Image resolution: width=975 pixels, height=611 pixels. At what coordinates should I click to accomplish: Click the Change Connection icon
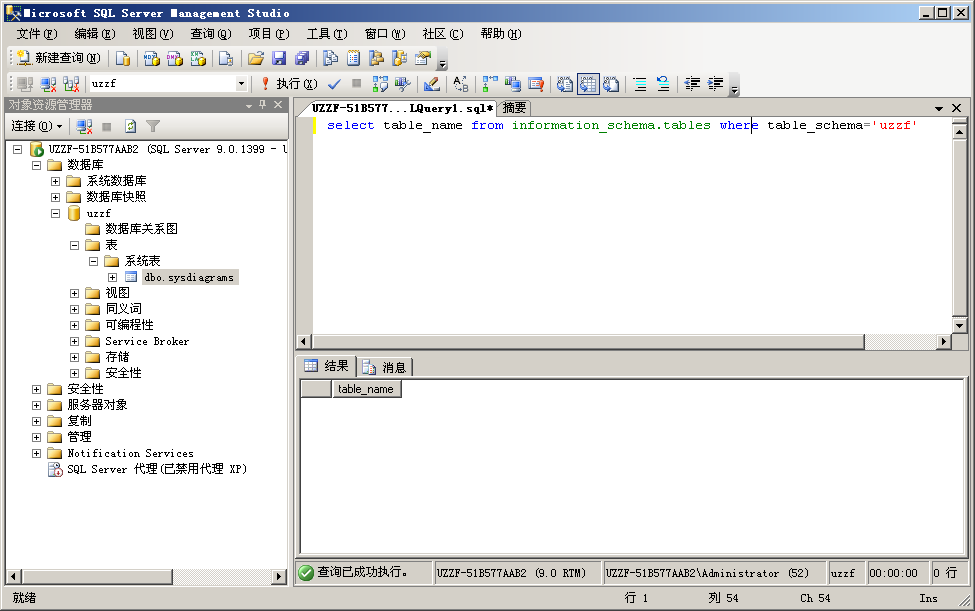coord(72,84)
